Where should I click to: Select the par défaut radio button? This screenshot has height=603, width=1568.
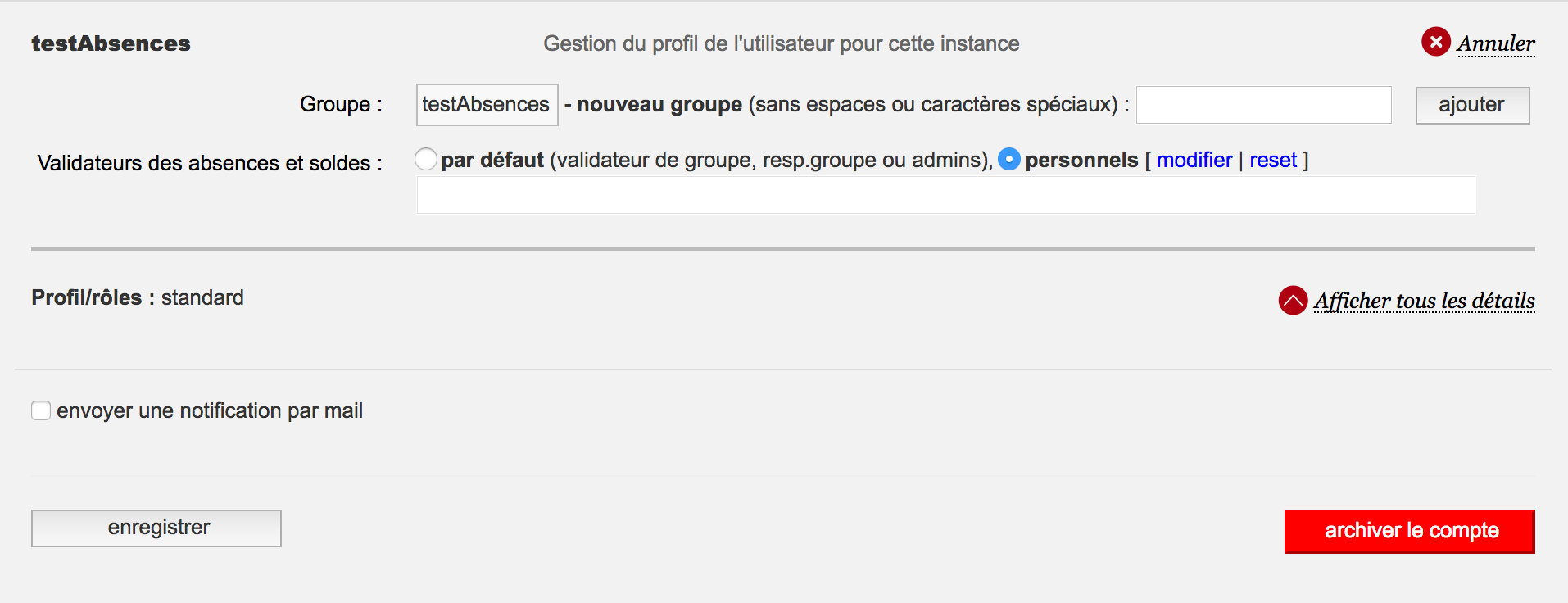point(426,159)
